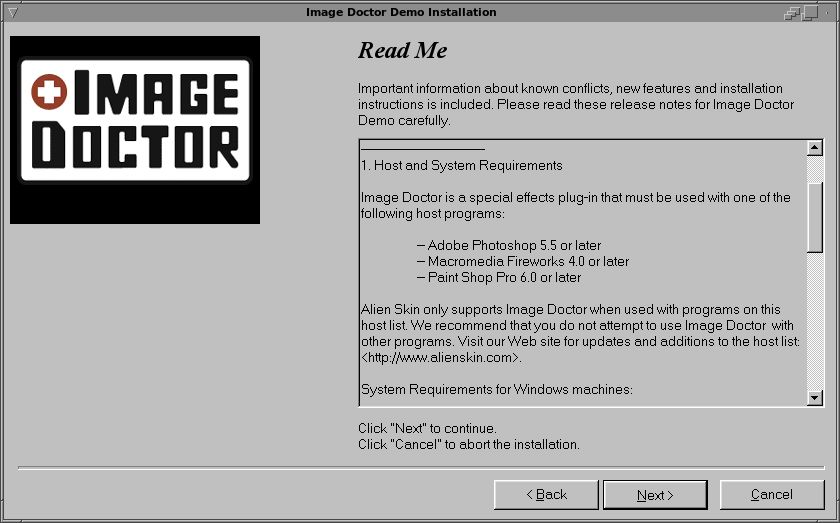This screenshot has width=840, height=523.
Task: Click the Paint Shop Pro 6.0 or later line
Action: point(499,278)
